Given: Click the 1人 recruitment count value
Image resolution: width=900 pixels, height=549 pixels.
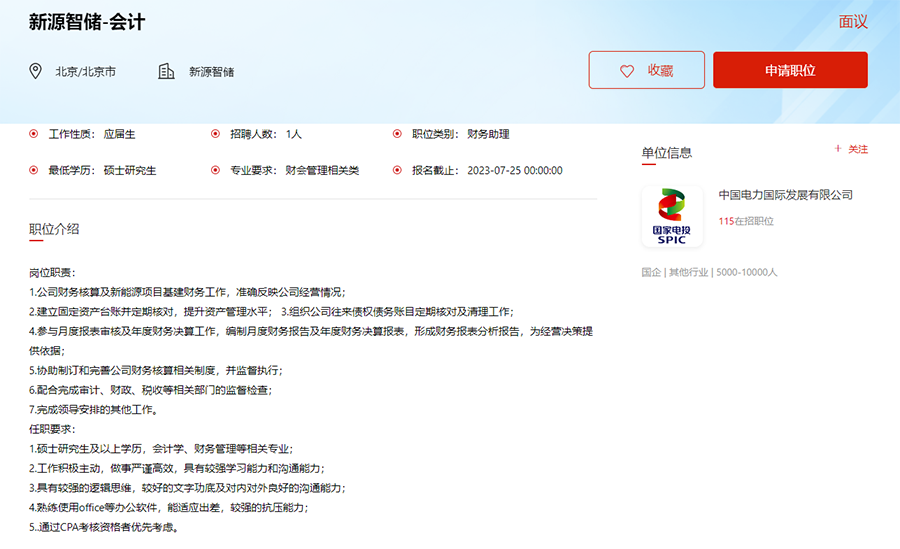Looking at the screenshot, I should [x=293, y=134].
